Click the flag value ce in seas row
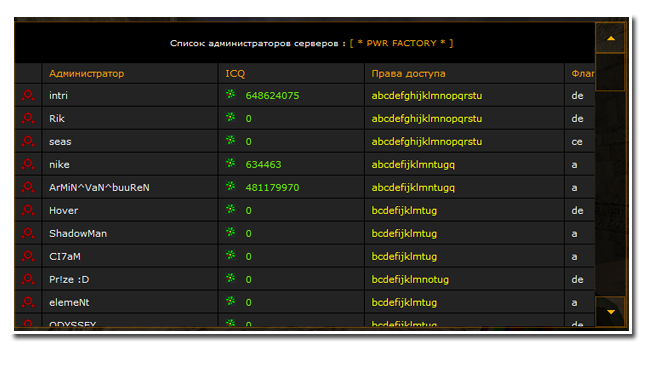Image resolution: width=650 pixels, height=372 pixels. pyautogui.click(x=577, y=142)
